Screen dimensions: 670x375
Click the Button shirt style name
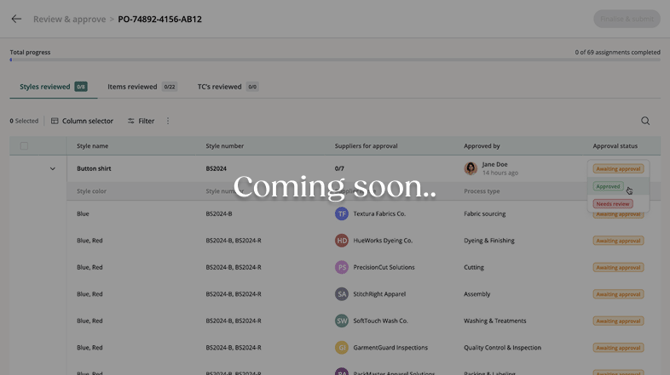(x=94, y=169)
